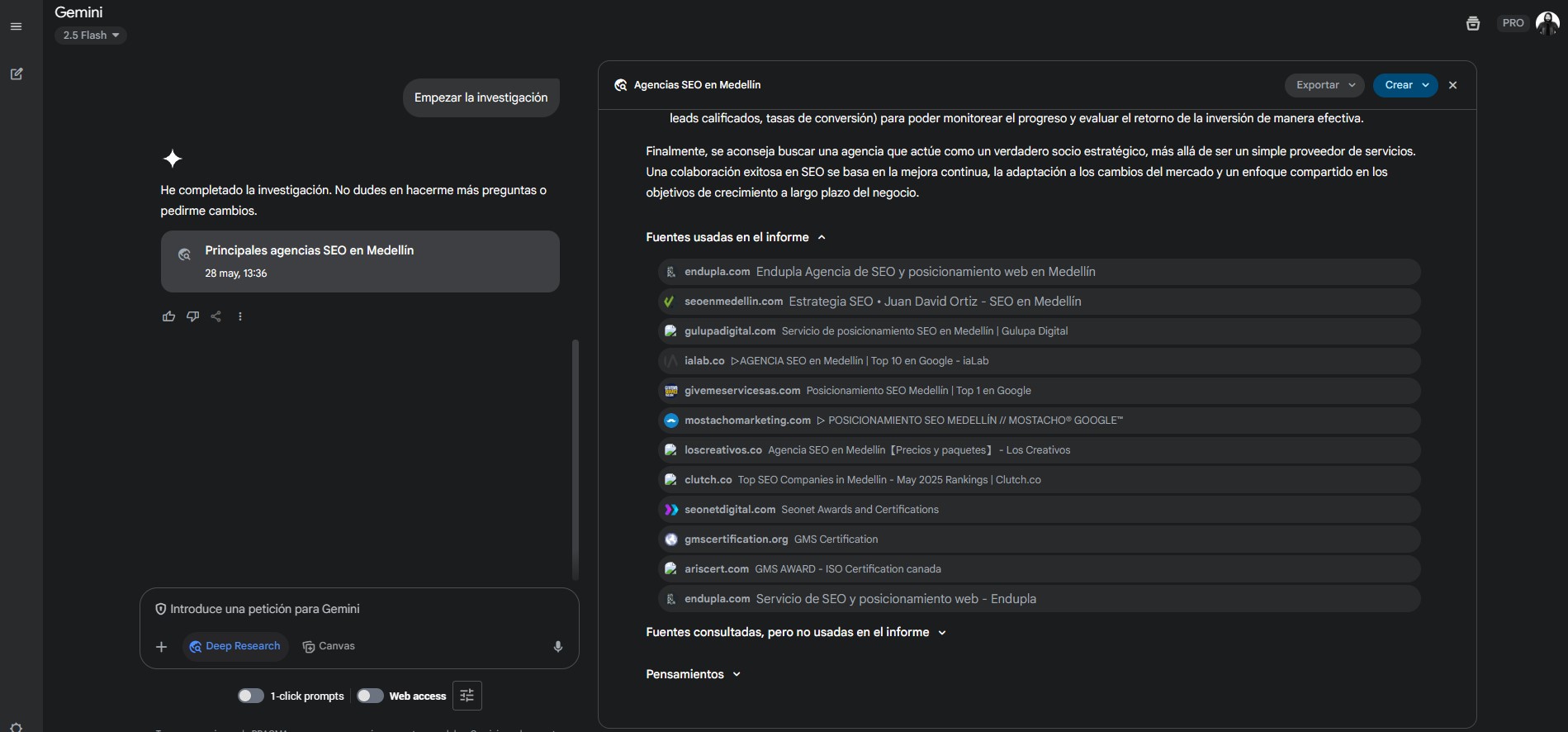Click the mostachomarketing.com favicon

click(x=671, y=421)
